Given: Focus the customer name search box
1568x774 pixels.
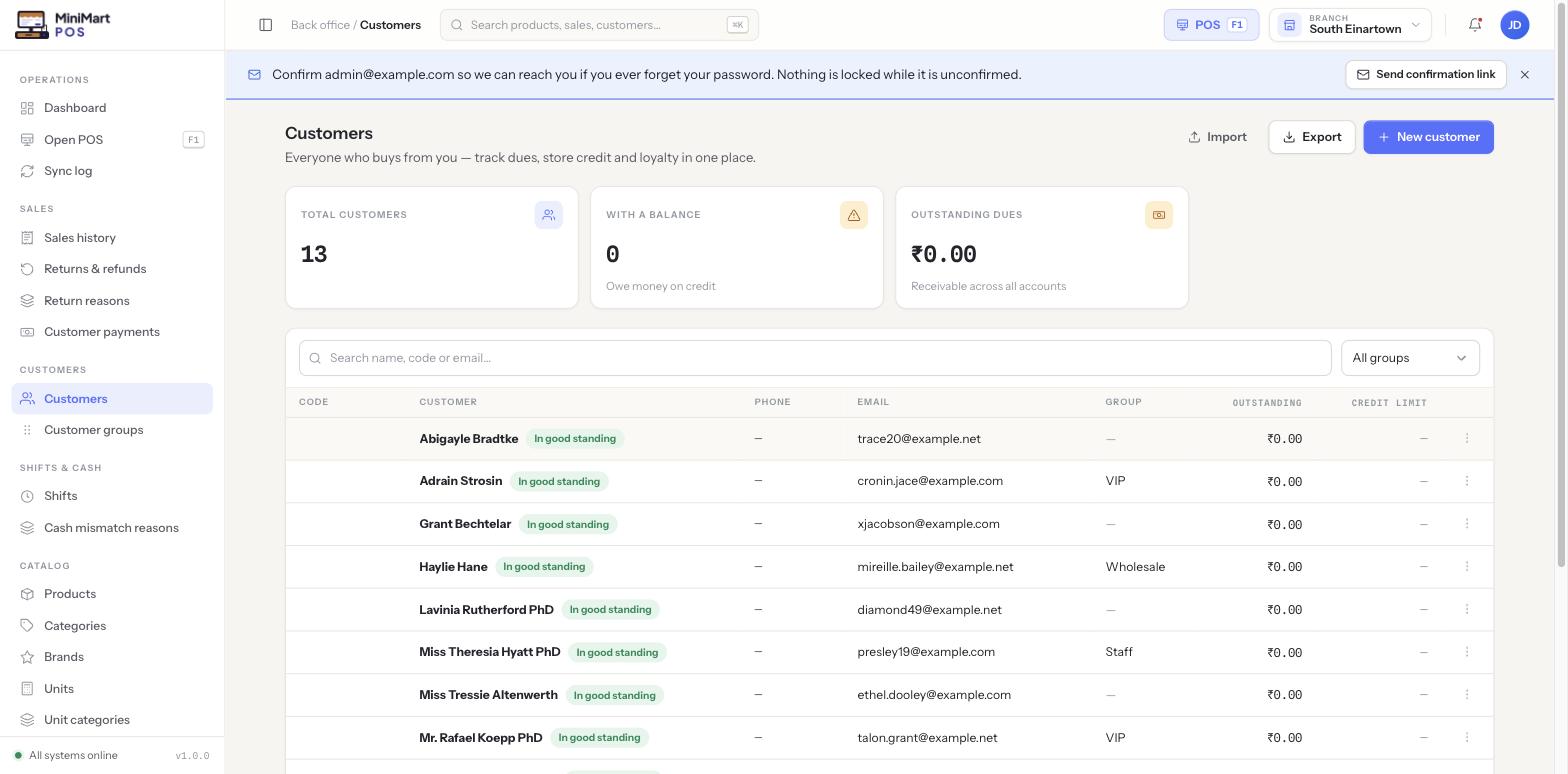Looking at the screenshot, I should tap(815, 358).
